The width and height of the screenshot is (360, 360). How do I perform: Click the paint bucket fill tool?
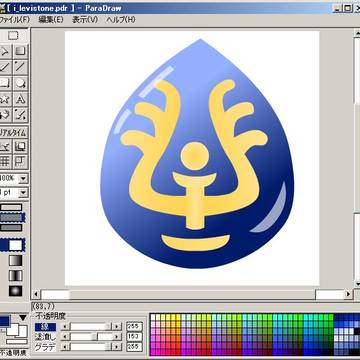coord(5,115)
